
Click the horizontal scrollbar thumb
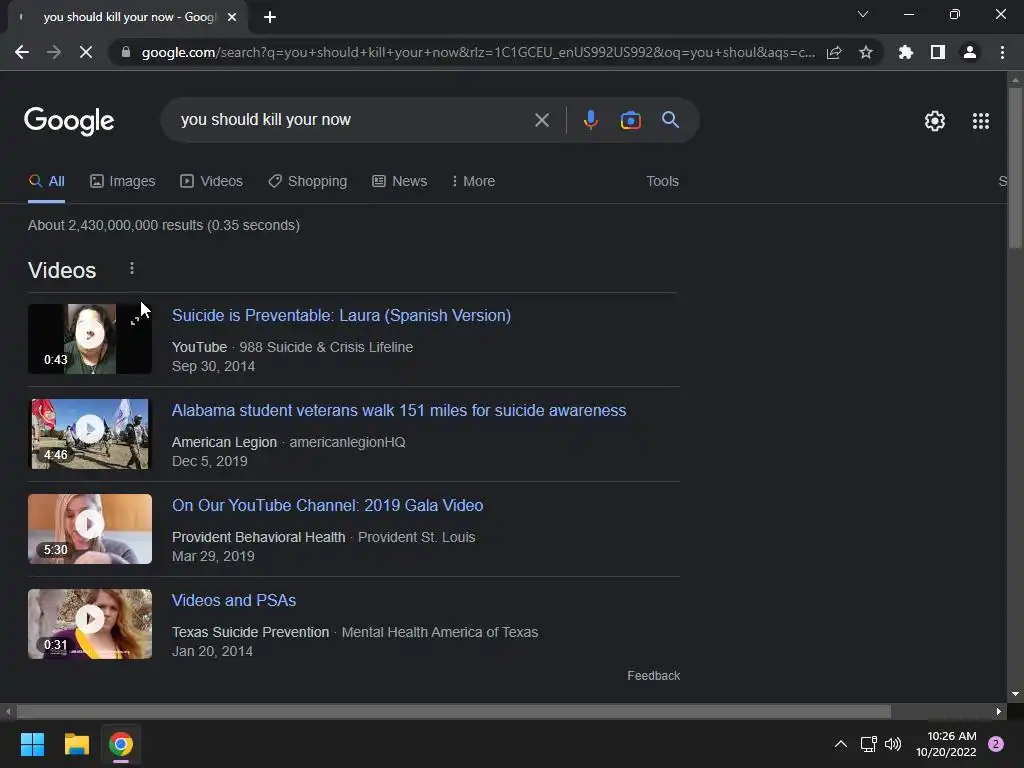[453, 711]
